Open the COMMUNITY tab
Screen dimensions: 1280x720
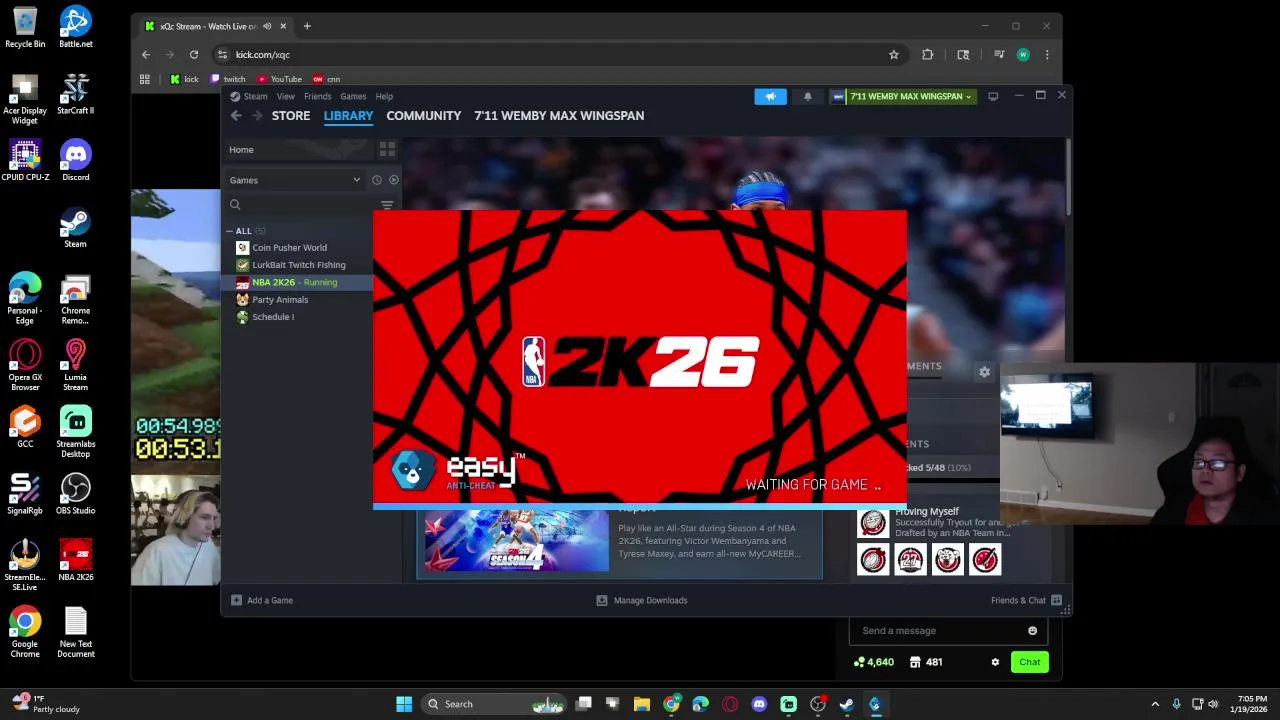(424, 116)
